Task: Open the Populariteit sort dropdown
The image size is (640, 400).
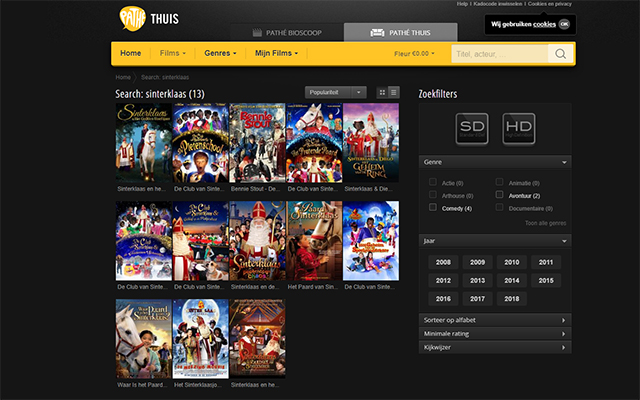Action: [x=336, y=92]
